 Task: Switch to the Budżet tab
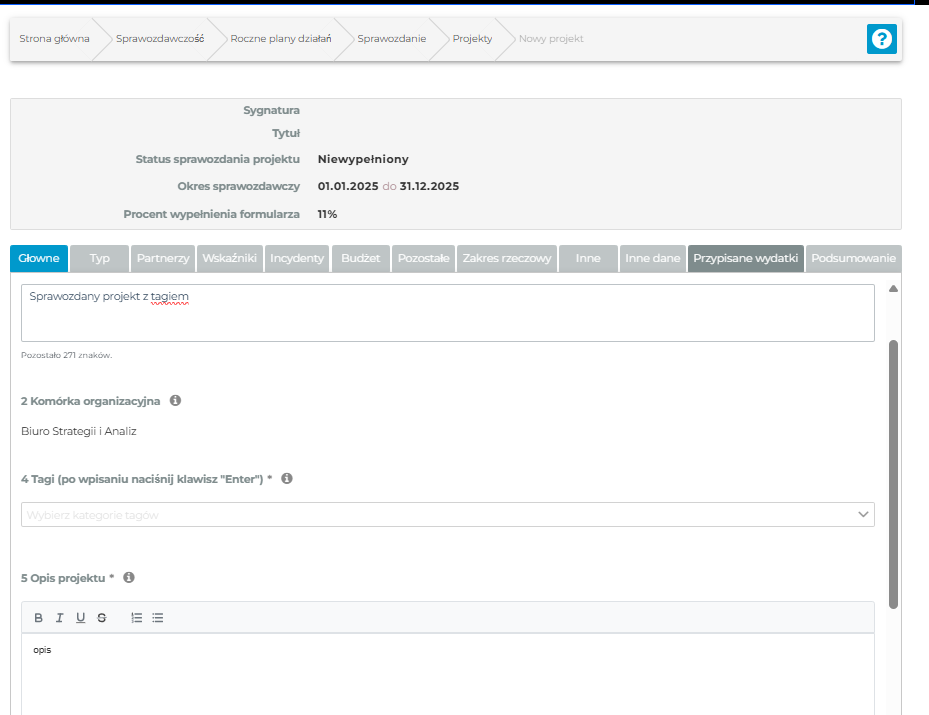tap(360, 258)
